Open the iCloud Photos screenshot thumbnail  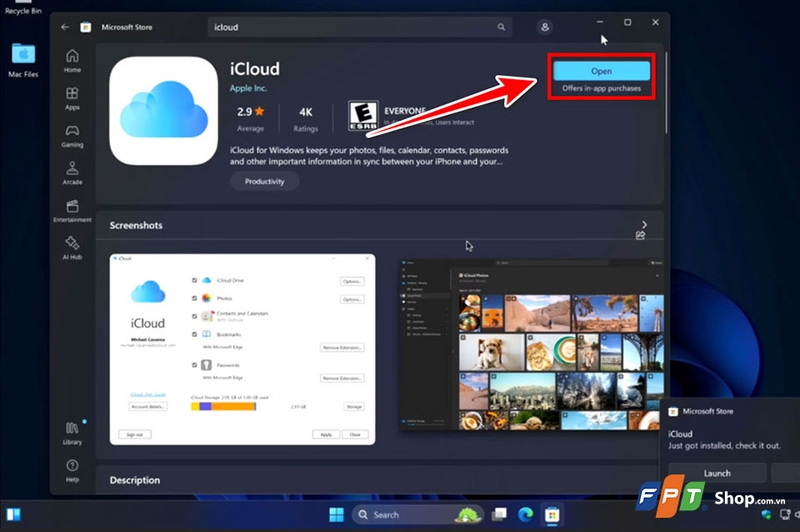coord(532,344)
